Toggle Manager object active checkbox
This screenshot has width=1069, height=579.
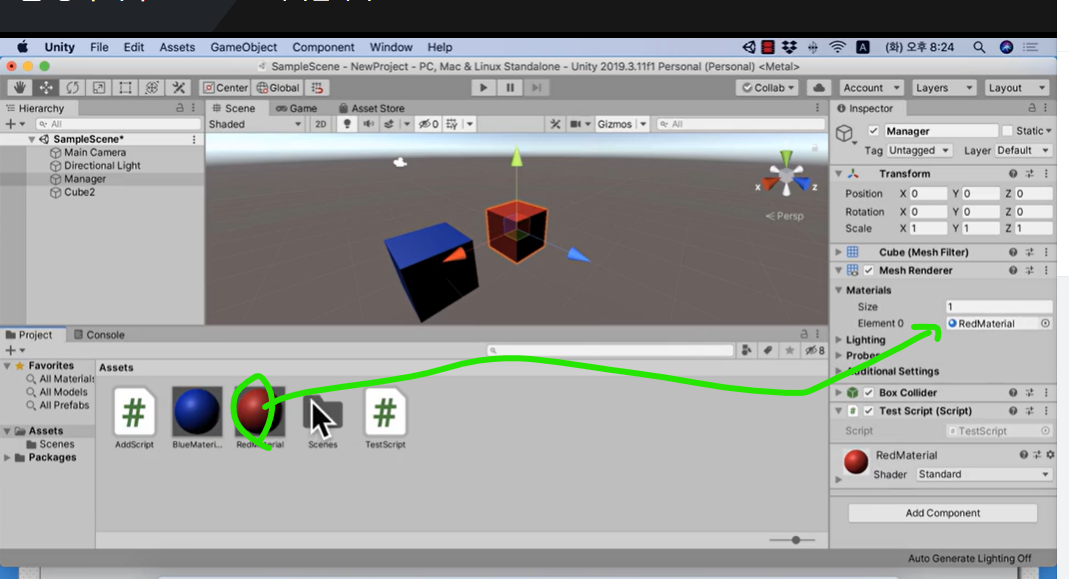point(873,131)
